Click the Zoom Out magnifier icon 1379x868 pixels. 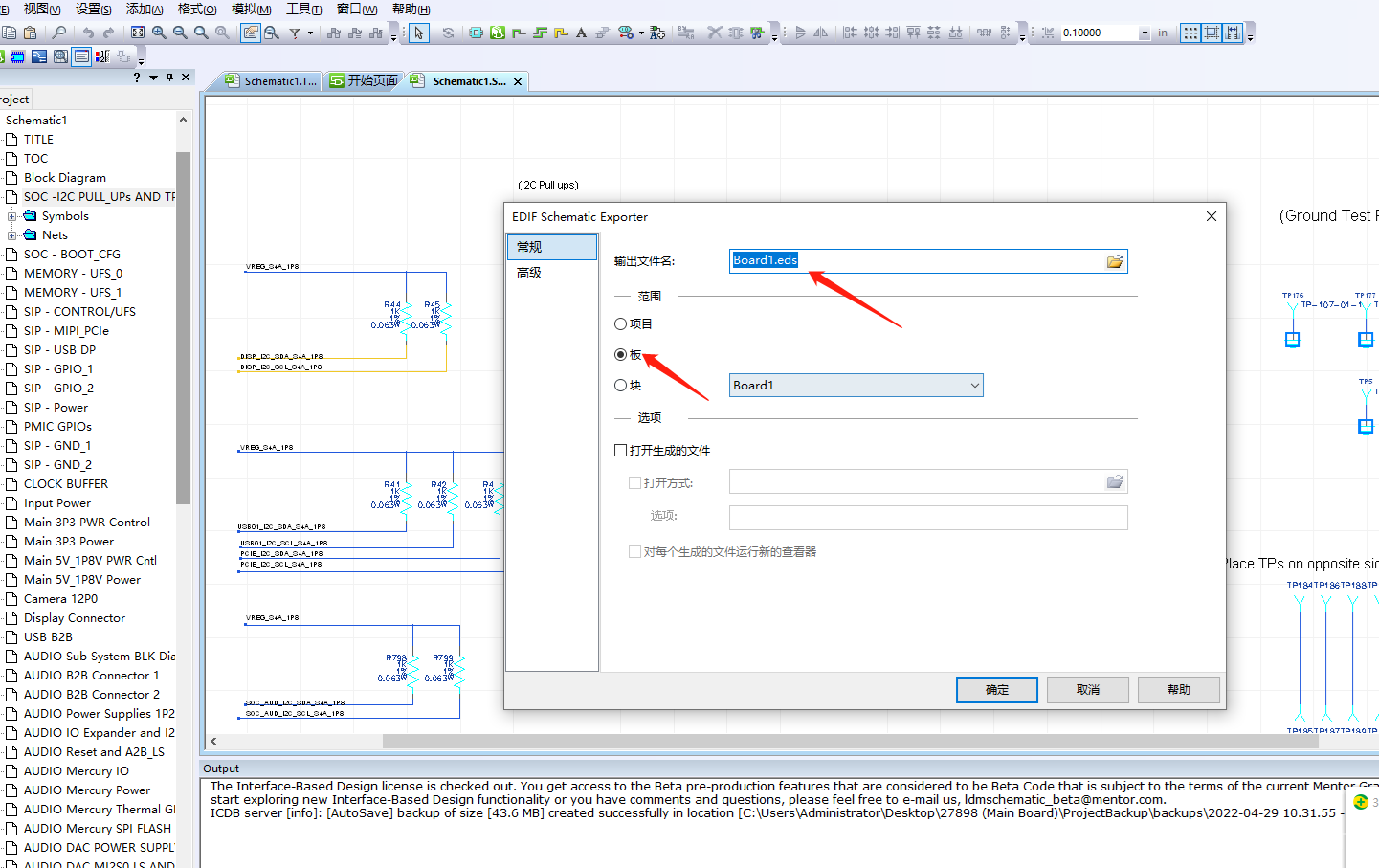[x=180, y=33]
